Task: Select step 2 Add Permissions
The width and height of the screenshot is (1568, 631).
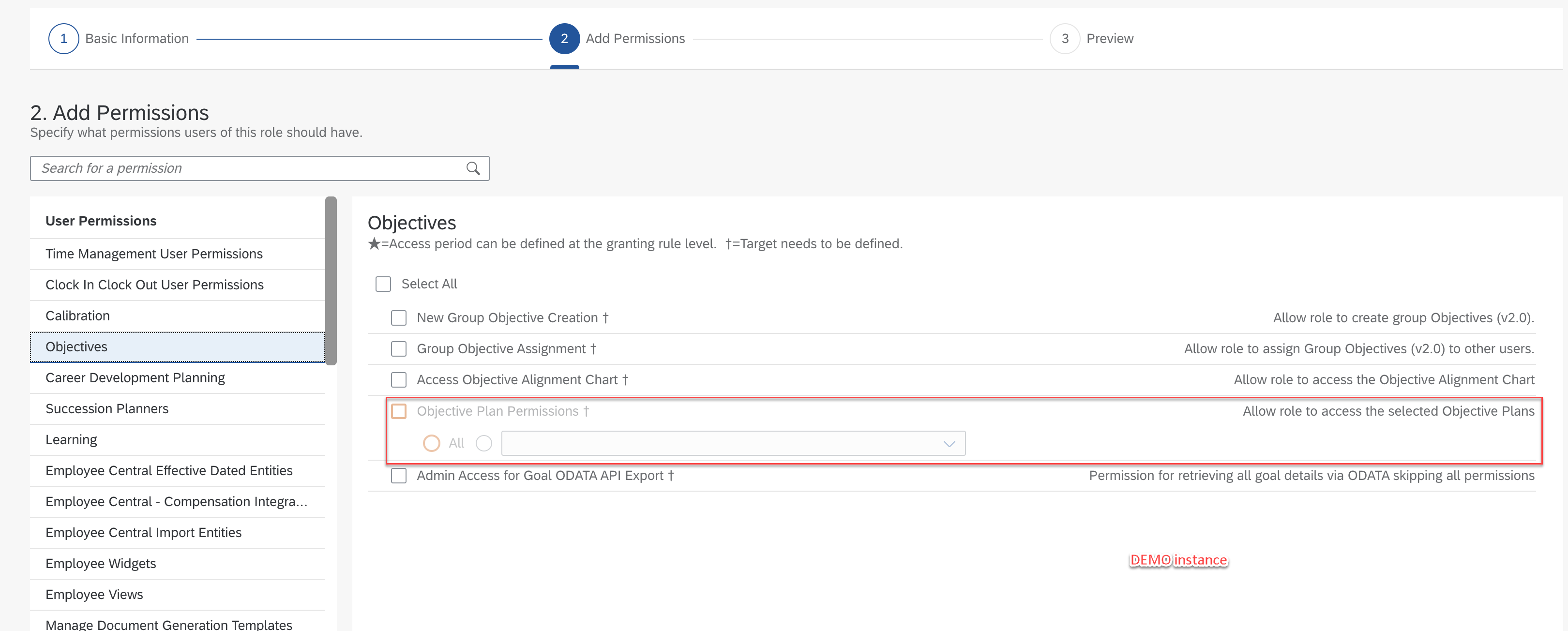Action: click(x=617, y=39)
